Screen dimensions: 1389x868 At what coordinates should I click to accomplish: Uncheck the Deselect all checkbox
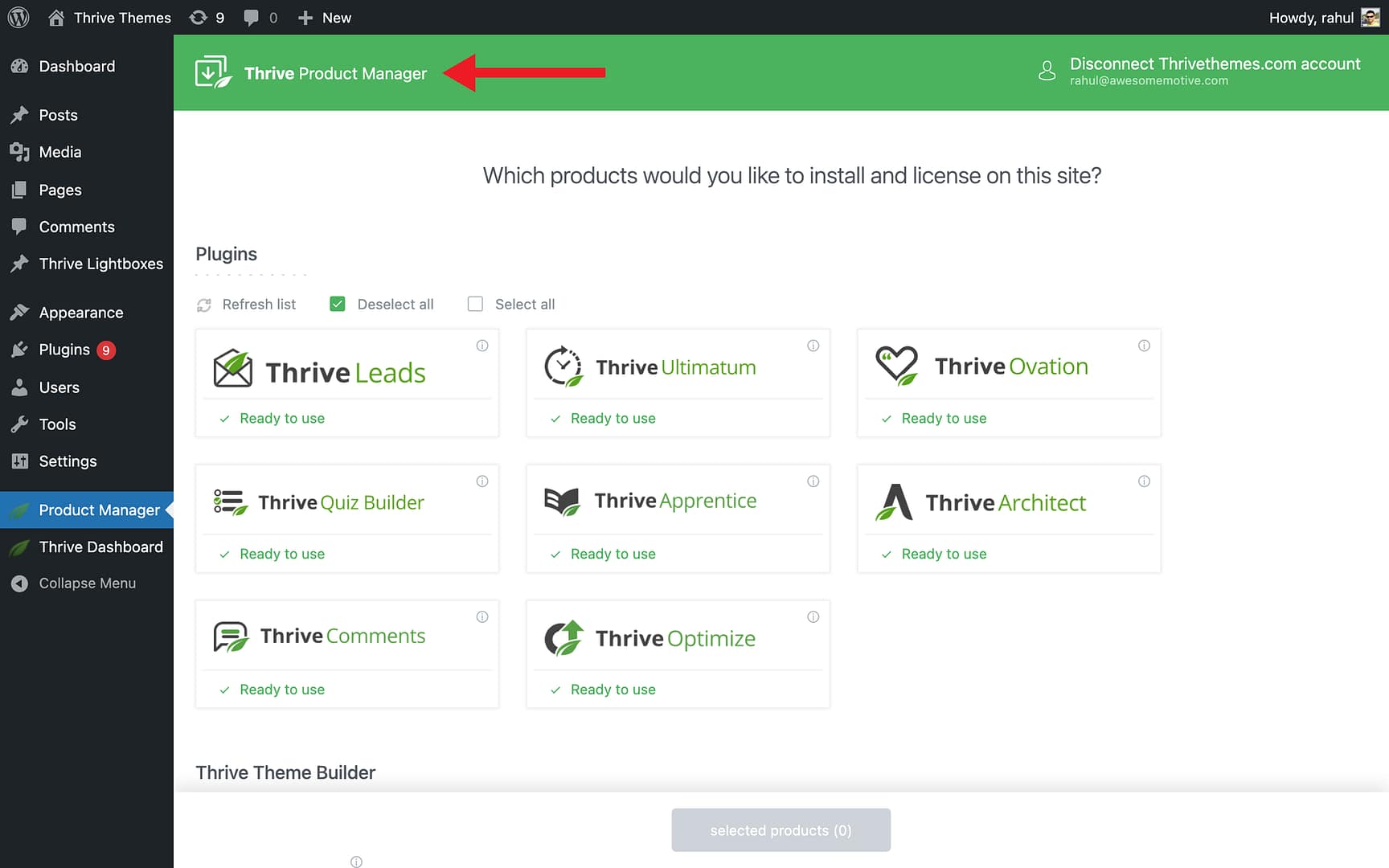(337, 304)
